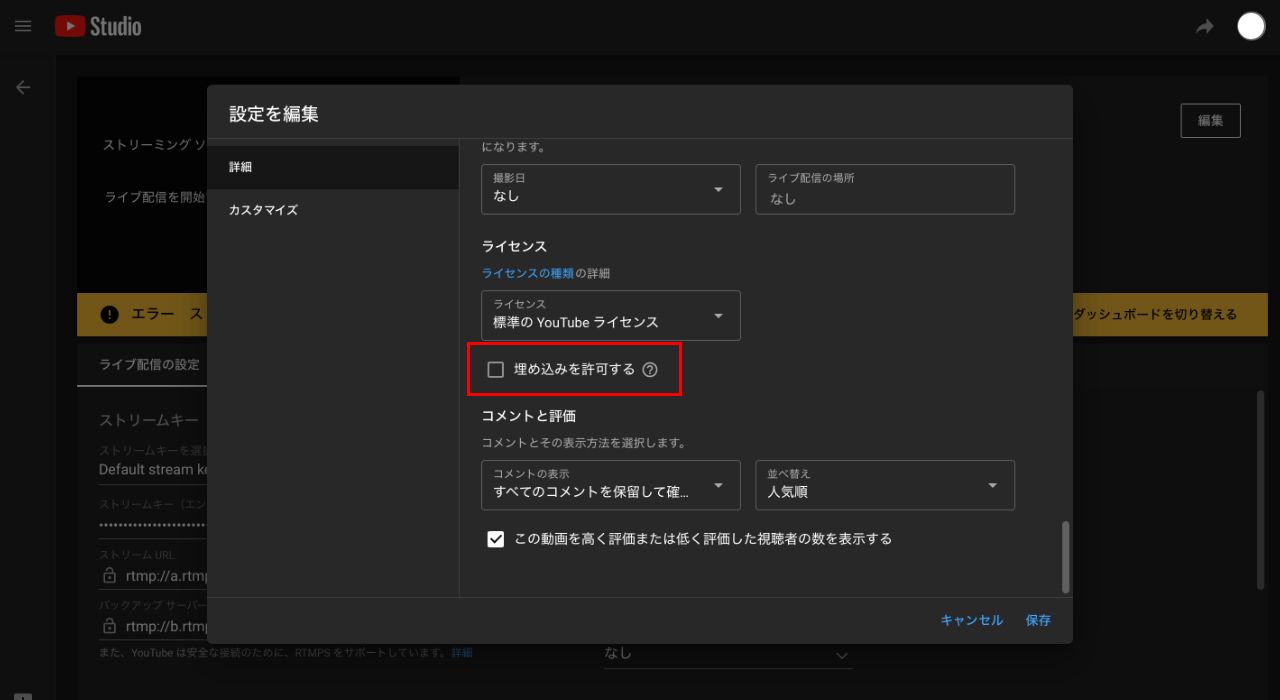This screenshot has width=1280, height=700.
Task: Uncheck the viewer rating count display checkbox
Action: (495, 538)
